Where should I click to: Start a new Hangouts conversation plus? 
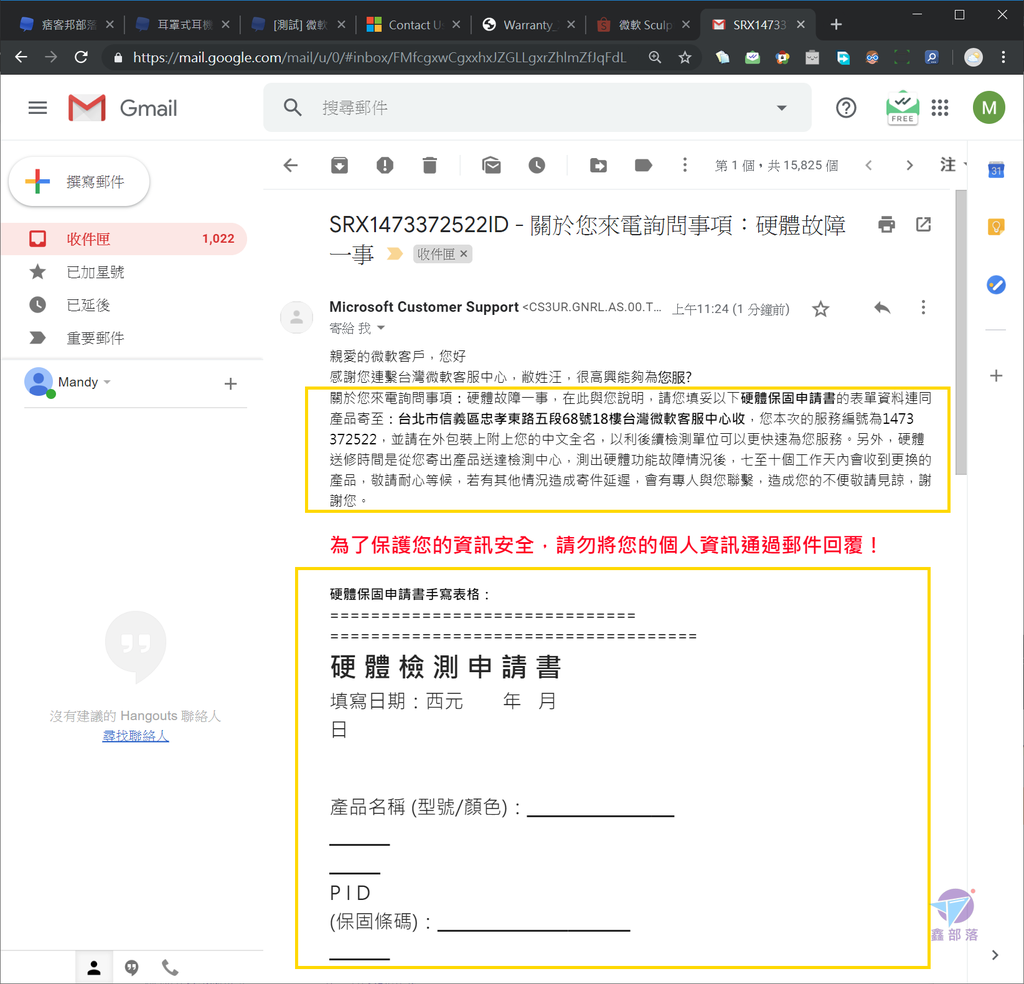[230, 384]
